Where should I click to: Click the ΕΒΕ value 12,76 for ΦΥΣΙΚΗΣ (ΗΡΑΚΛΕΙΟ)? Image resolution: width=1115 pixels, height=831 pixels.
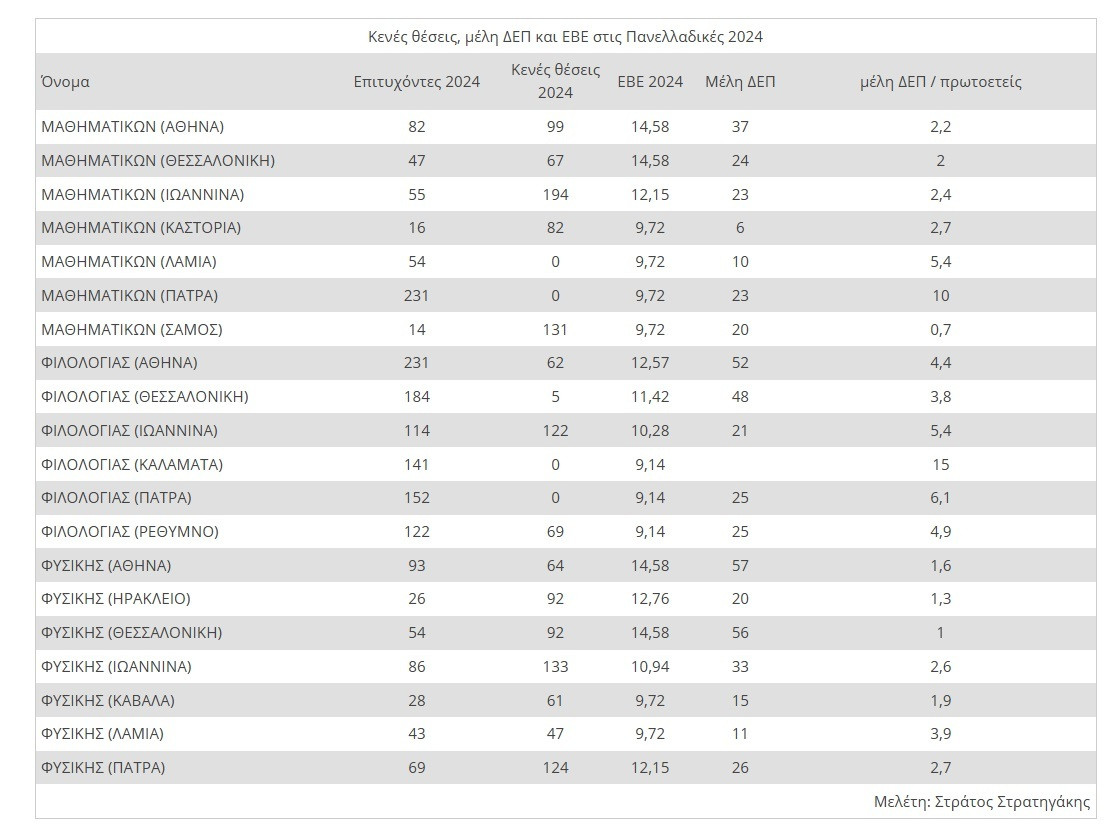648,599
